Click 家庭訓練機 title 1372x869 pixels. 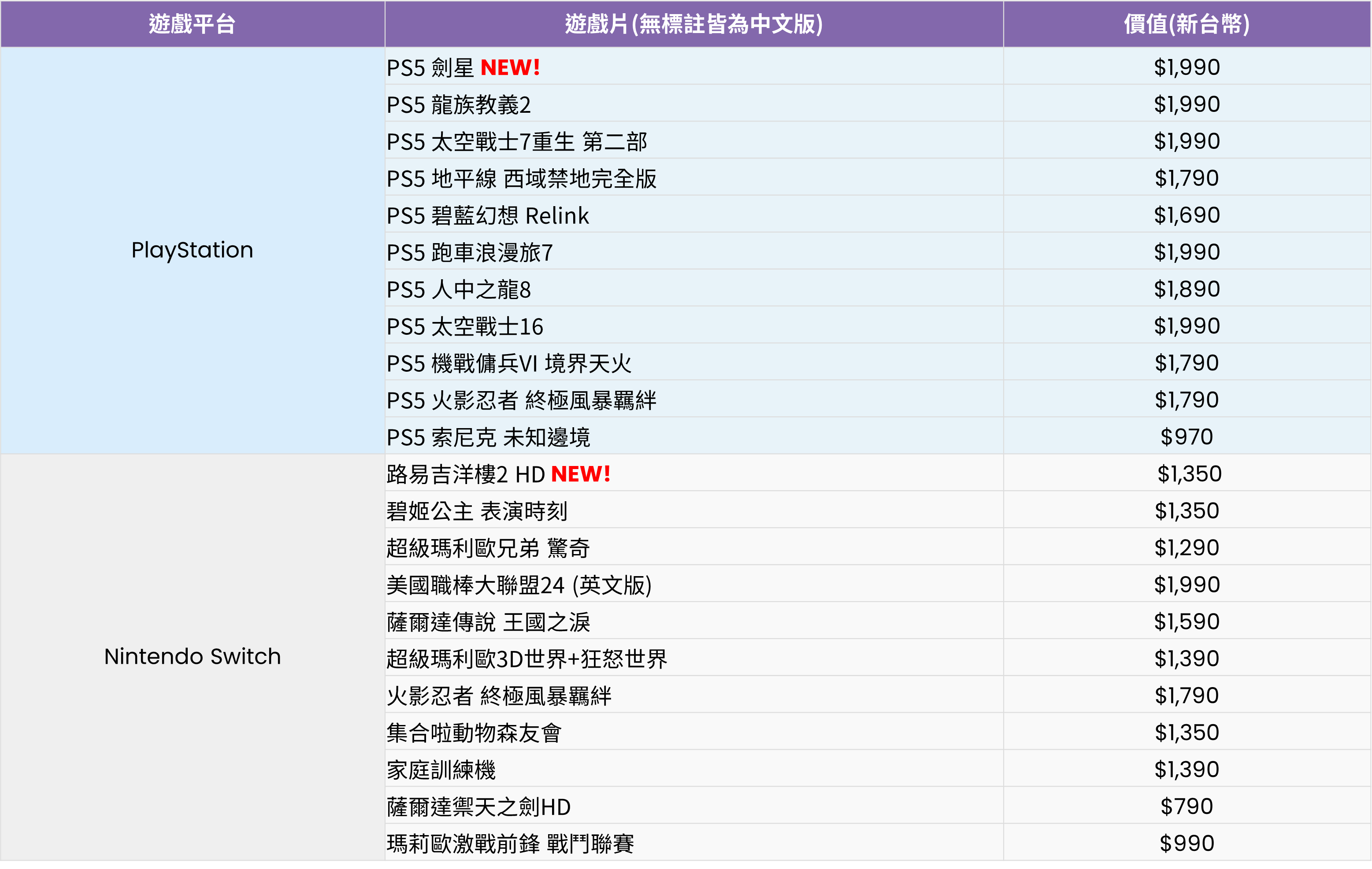coord(441,770)
